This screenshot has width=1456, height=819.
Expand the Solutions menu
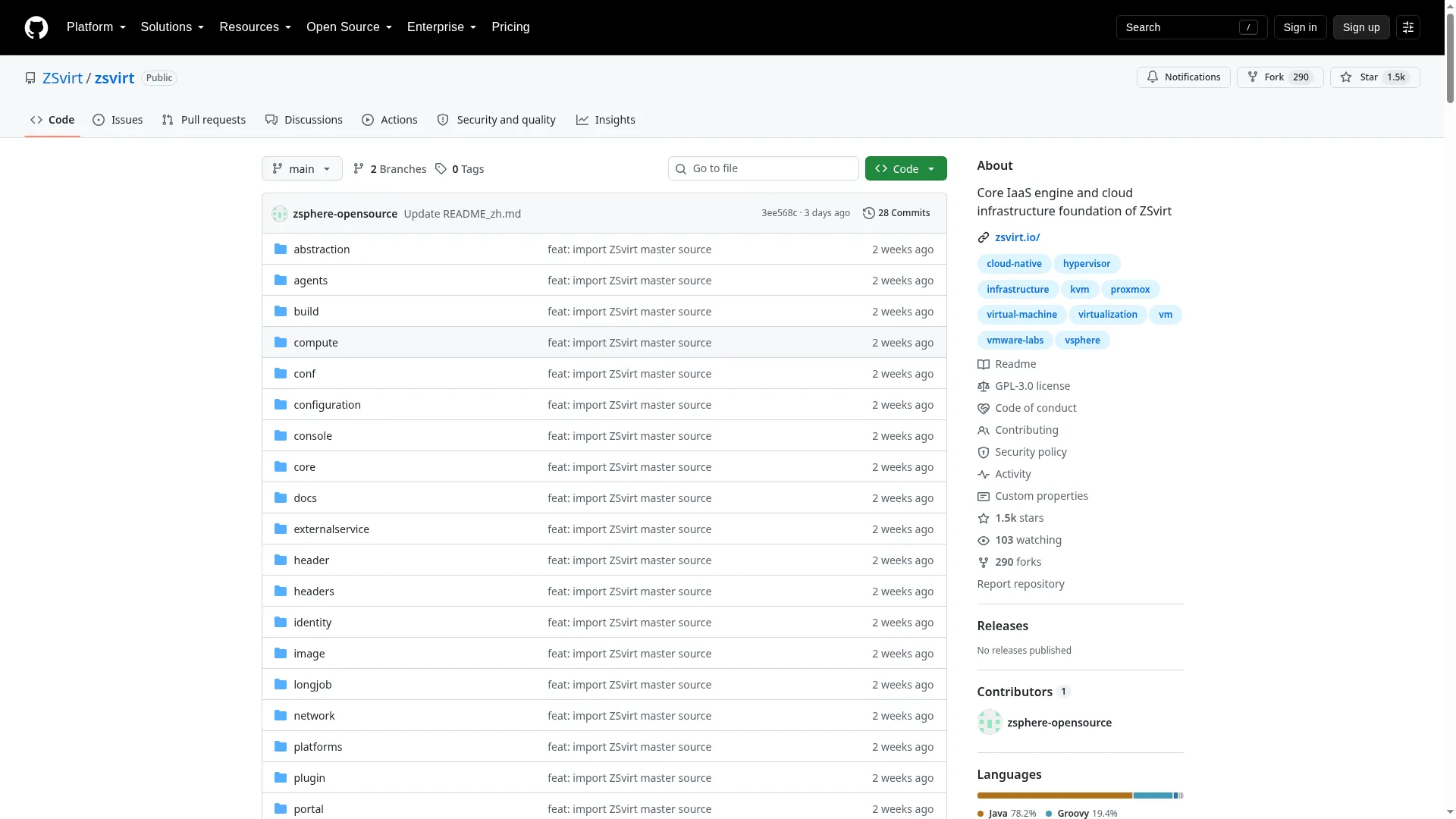point(172,27)
